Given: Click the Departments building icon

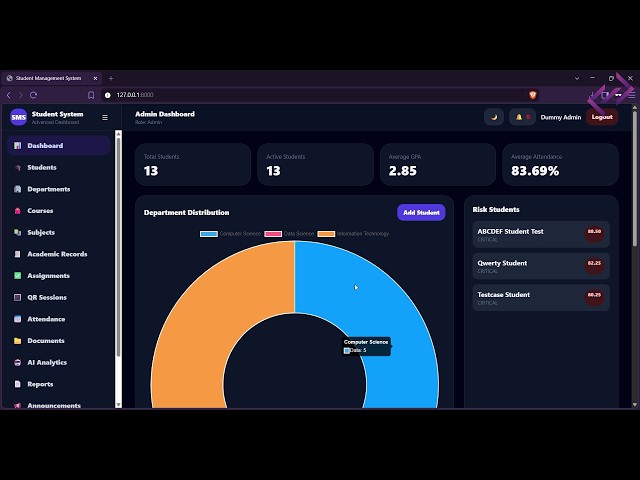Looking at the screenshot, I should tap(18, 189).
